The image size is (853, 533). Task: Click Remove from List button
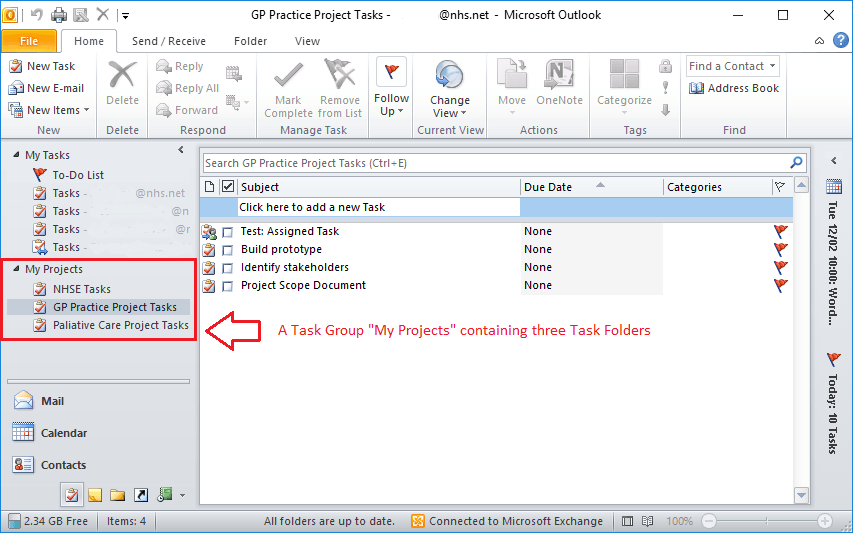pos(340,89)
